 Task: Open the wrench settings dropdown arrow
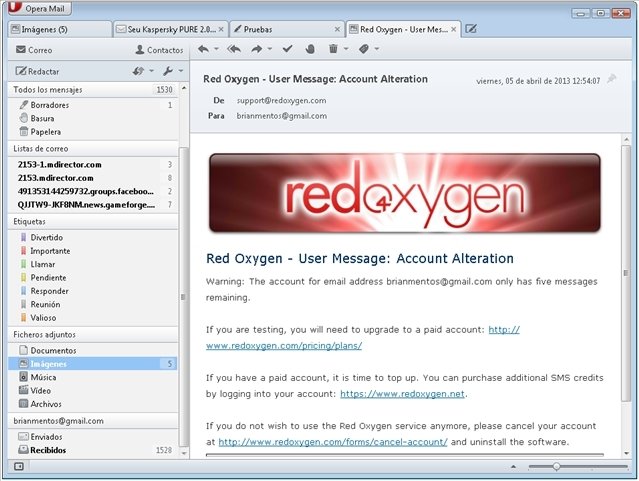click(181, 71)
